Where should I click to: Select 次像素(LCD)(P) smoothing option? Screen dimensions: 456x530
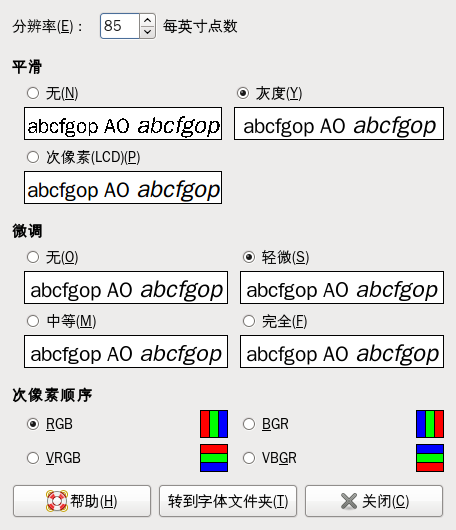[x=33, y=157]
